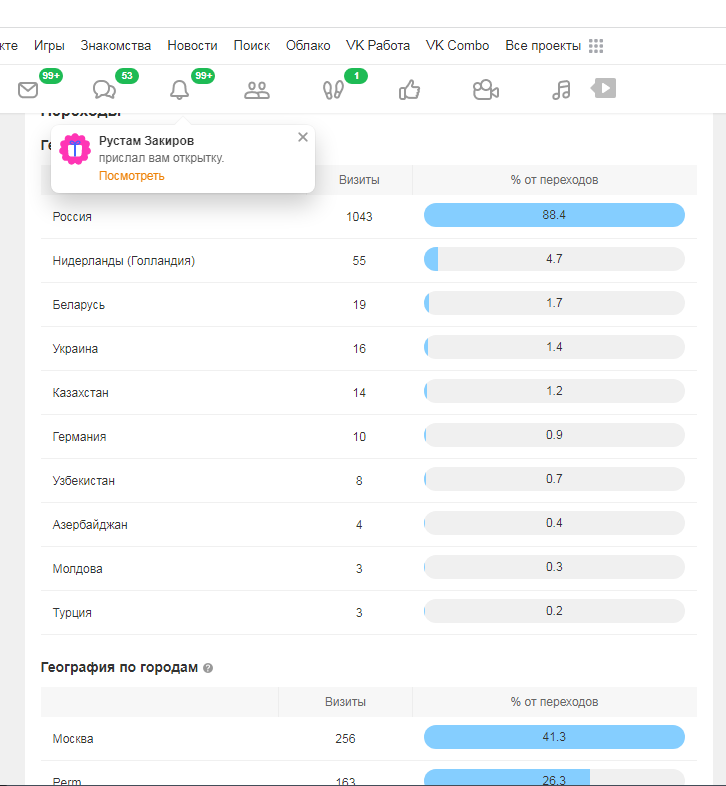Open guests footprints icon

click(x=333, y=90)
